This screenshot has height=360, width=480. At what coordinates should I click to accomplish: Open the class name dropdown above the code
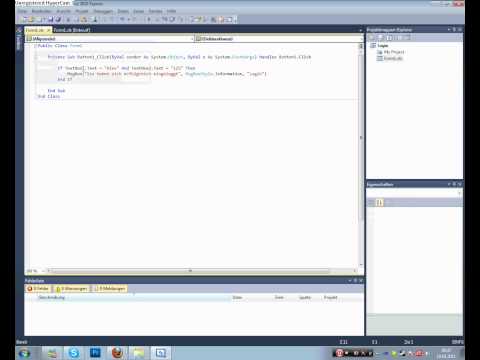click(x=110, y=39)
